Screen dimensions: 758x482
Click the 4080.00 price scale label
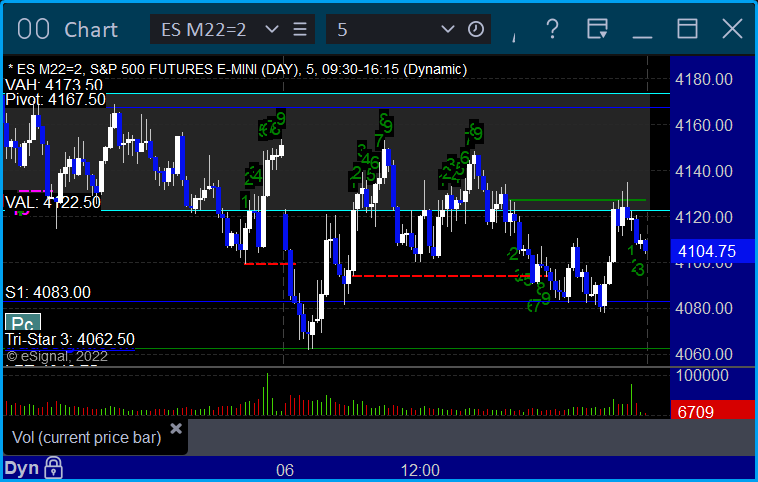click(704, 308)
